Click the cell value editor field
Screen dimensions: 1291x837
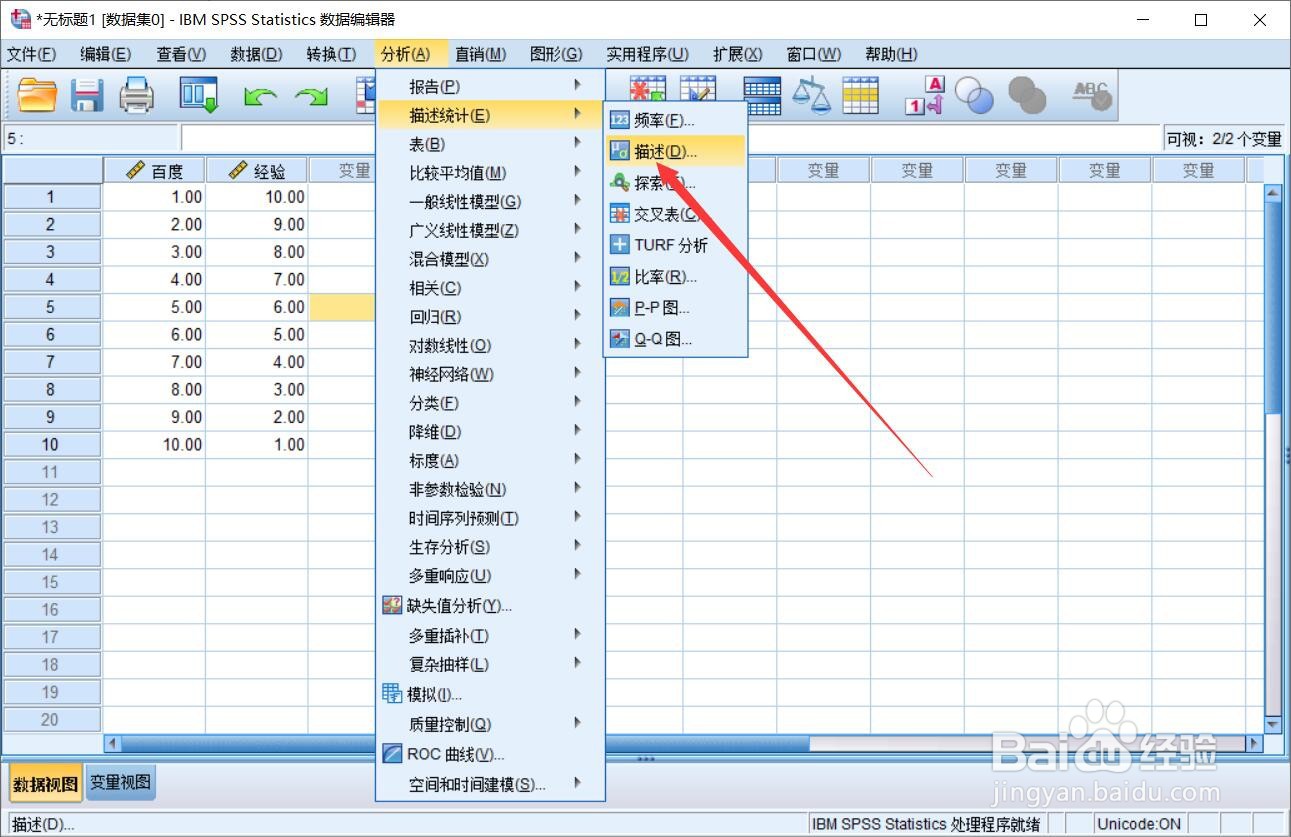pos(280,139)
